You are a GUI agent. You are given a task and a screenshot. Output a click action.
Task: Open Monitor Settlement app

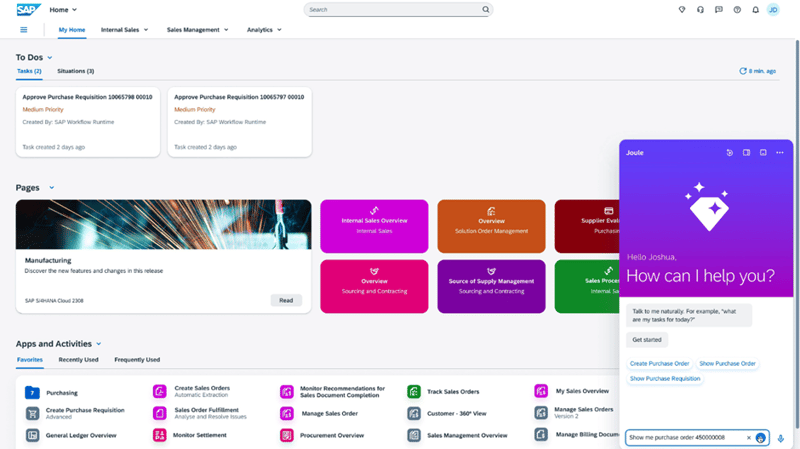tap(189, 435)
